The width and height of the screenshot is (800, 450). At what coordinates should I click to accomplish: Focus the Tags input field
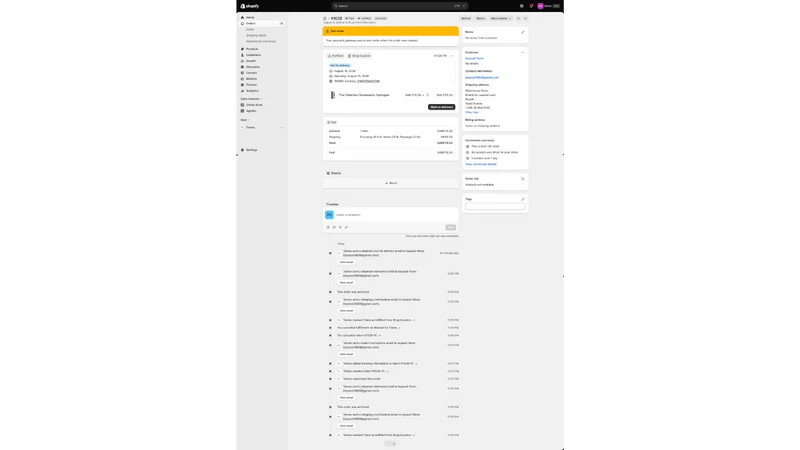tap(495, 207)
